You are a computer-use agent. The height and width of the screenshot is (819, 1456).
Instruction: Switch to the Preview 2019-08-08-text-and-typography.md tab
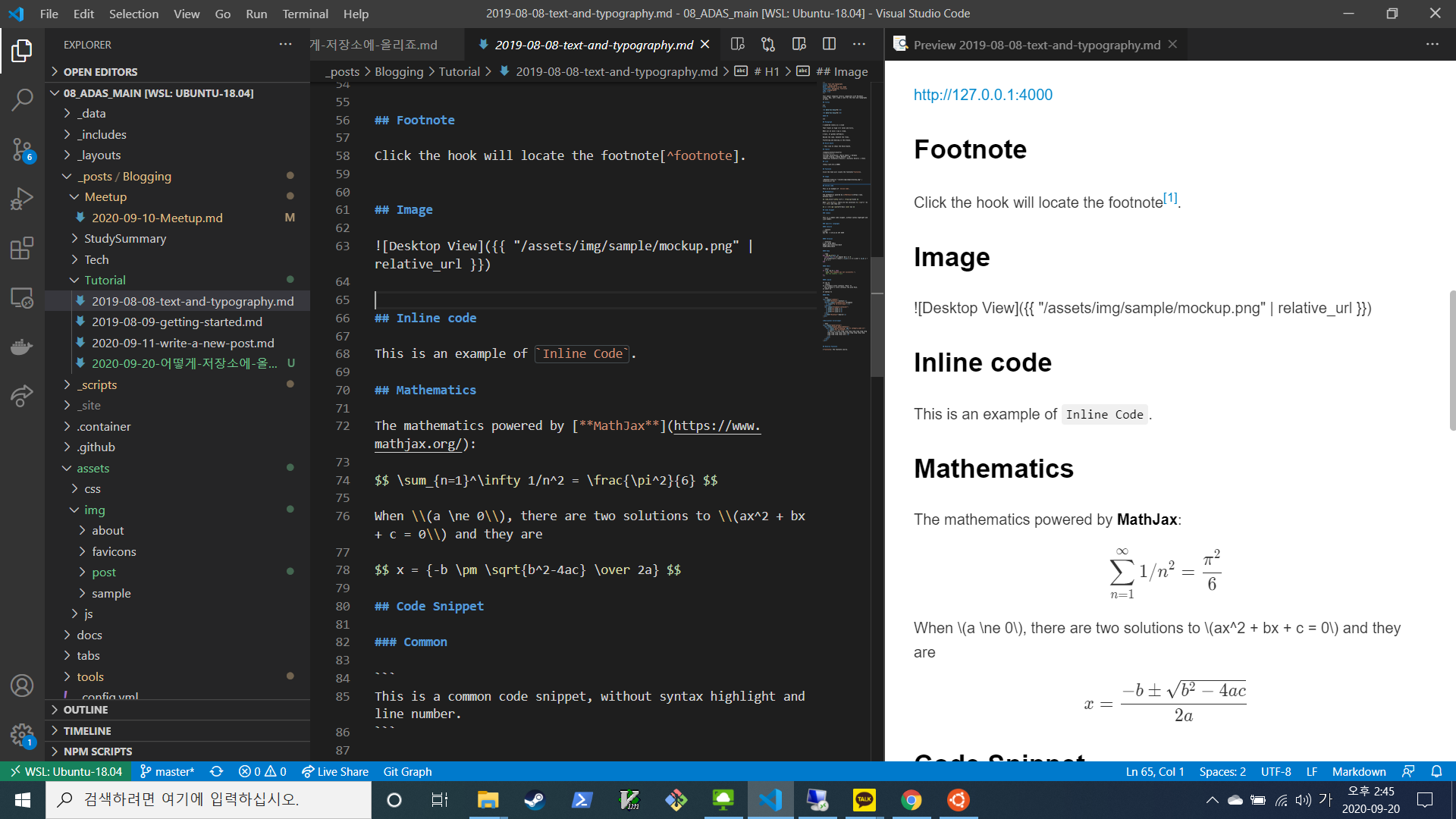(x=1036, y=44)
